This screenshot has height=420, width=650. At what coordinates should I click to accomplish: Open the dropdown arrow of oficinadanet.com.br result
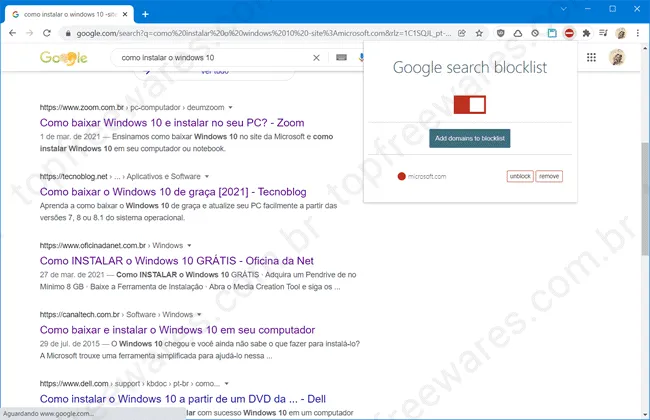189,245
